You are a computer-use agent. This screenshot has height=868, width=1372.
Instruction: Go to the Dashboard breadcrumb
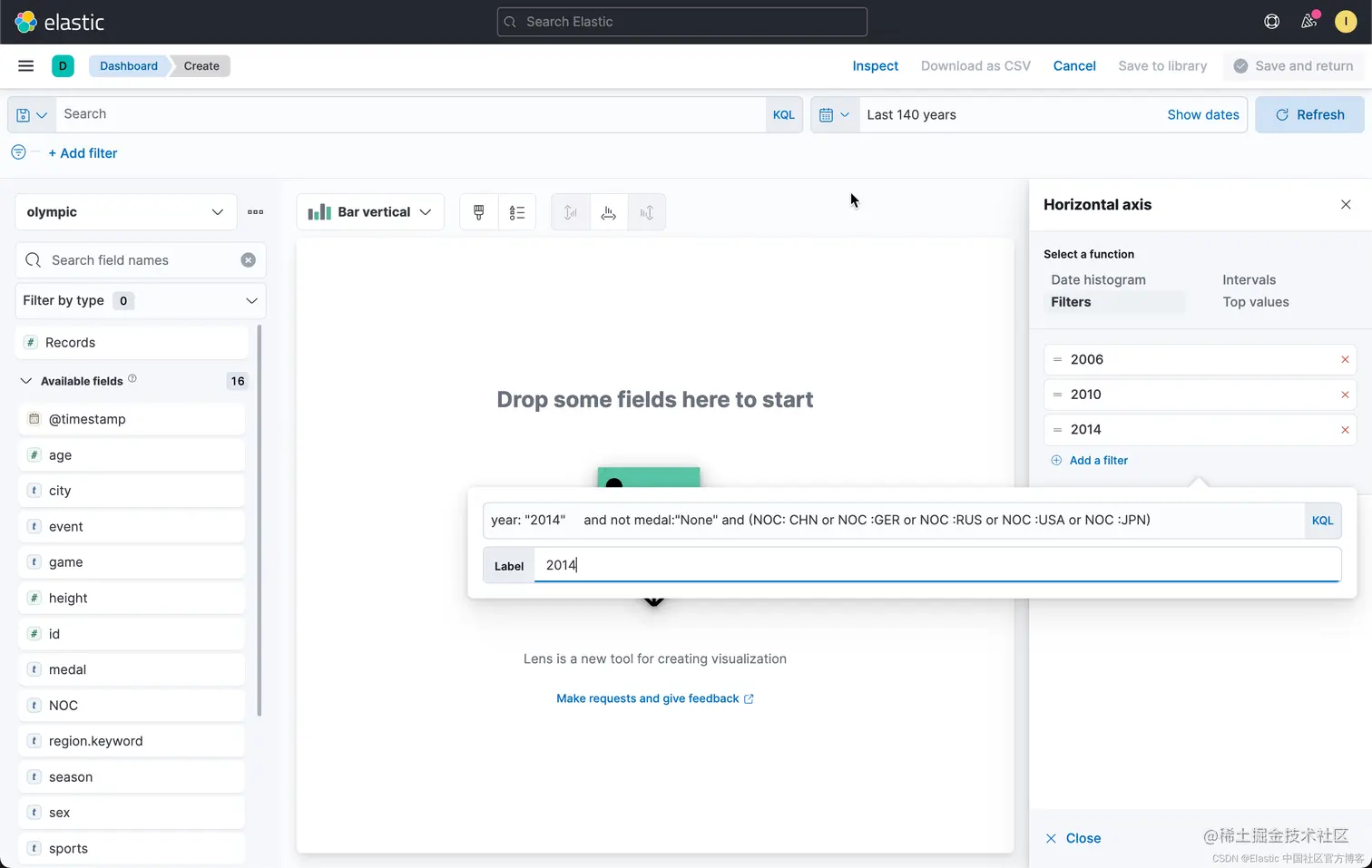click(129, 65)
